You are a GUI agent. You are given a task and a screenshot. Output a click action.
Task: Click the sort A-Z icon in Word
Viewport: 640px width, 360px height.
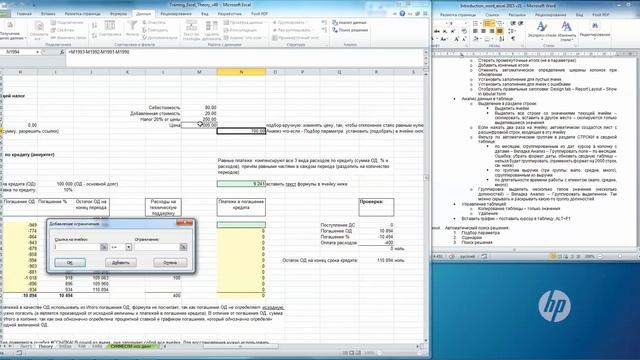click(x=502, y=39)
